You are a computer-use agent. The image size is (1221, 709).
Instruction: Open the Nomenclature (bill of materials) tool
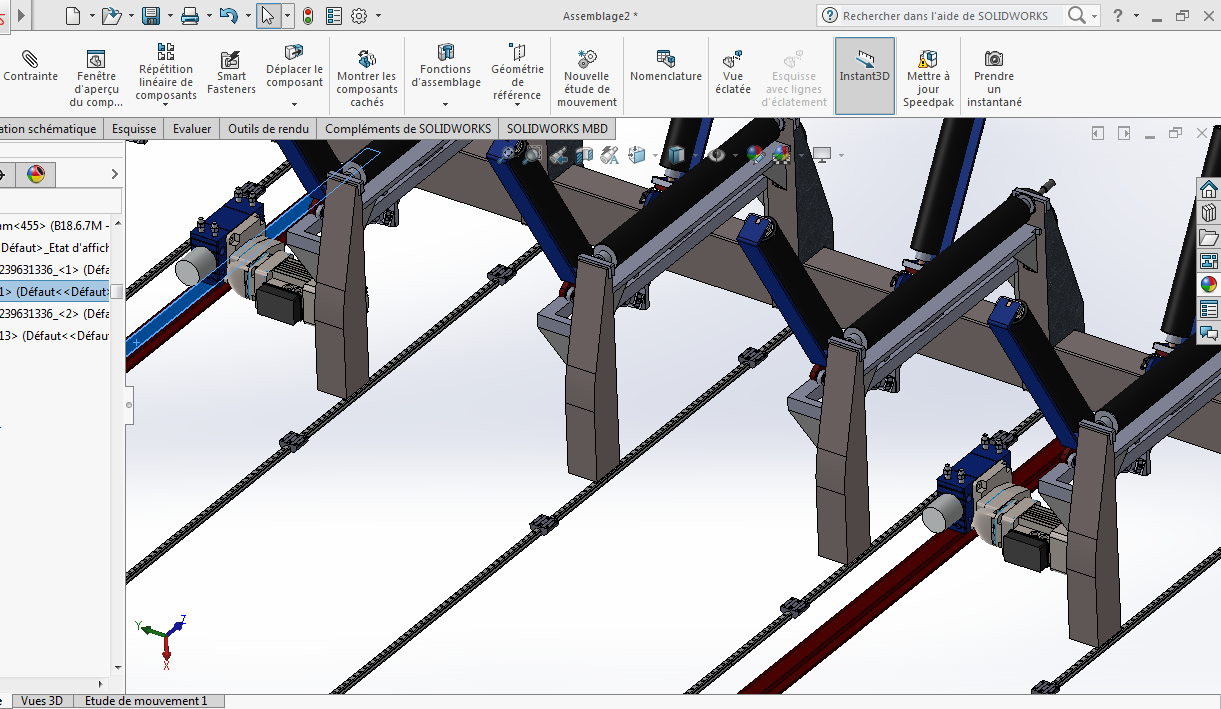coord(666,67)
